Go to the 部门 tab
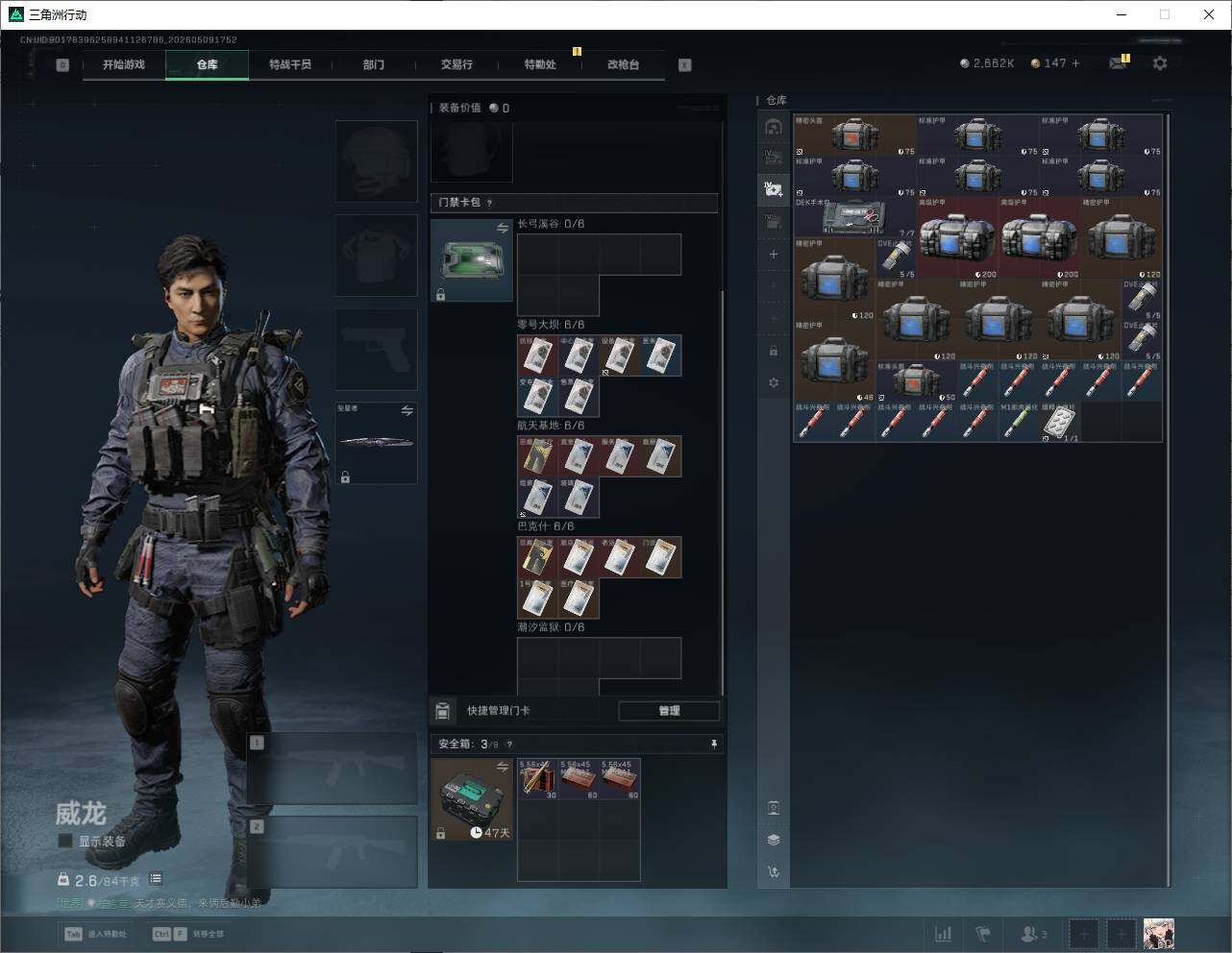 [x=374, y=64]
